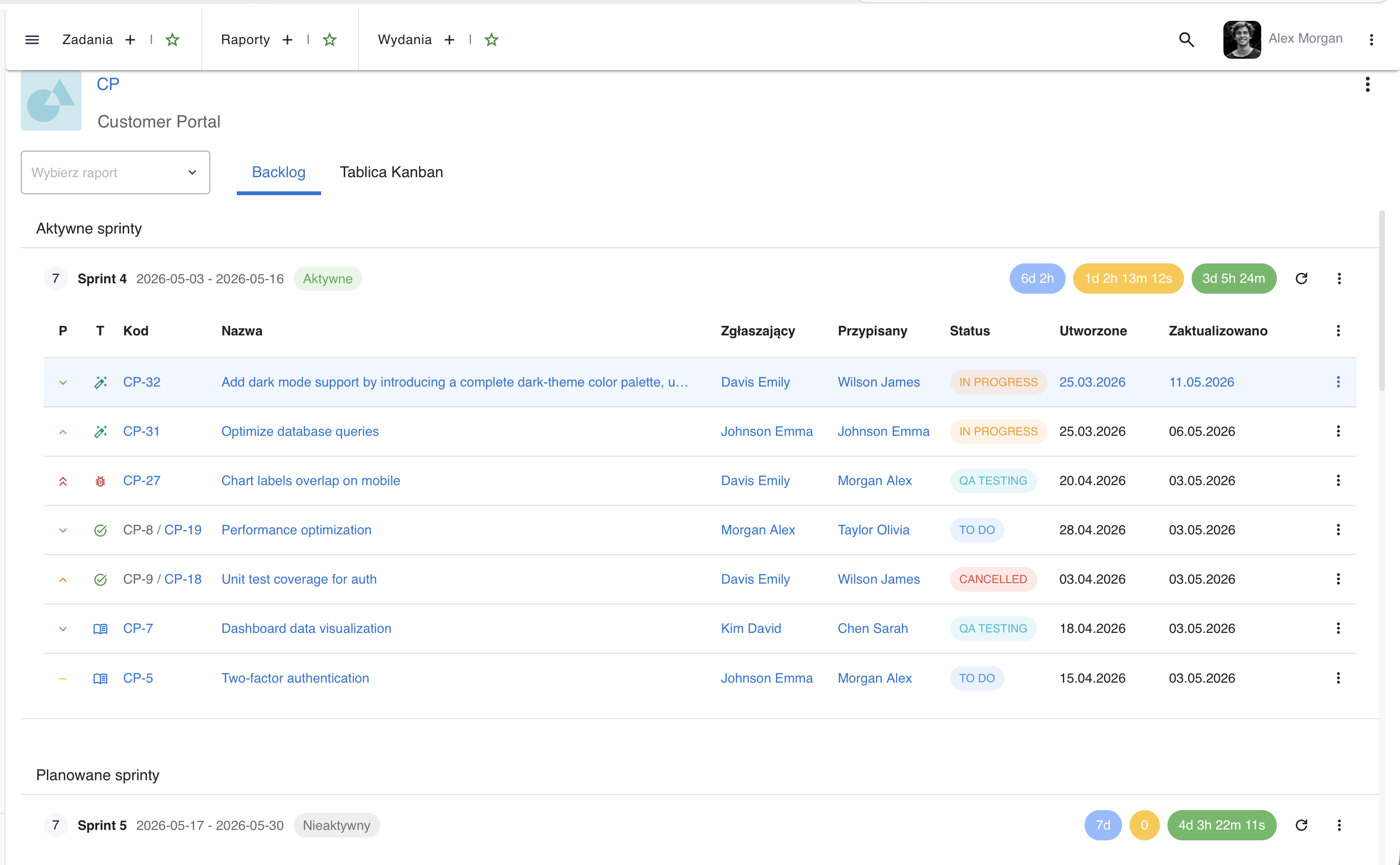The width and height of the screenshot is (1400, 865).
Task: Switch to the Tablica Kanban tab
Action: point(391,172)
